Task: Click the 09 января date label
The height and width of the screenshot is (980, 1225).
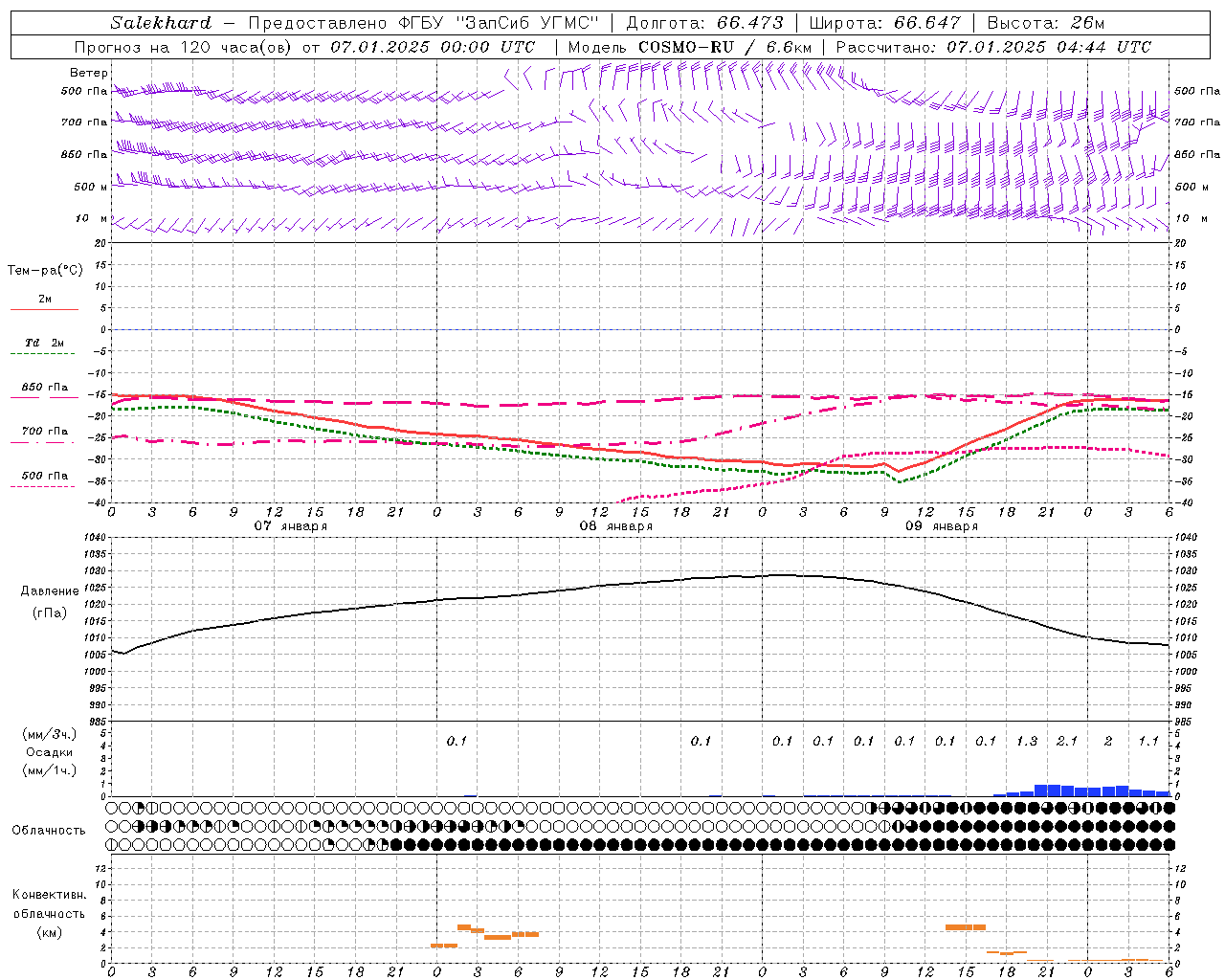Action: tap(942, 526)
